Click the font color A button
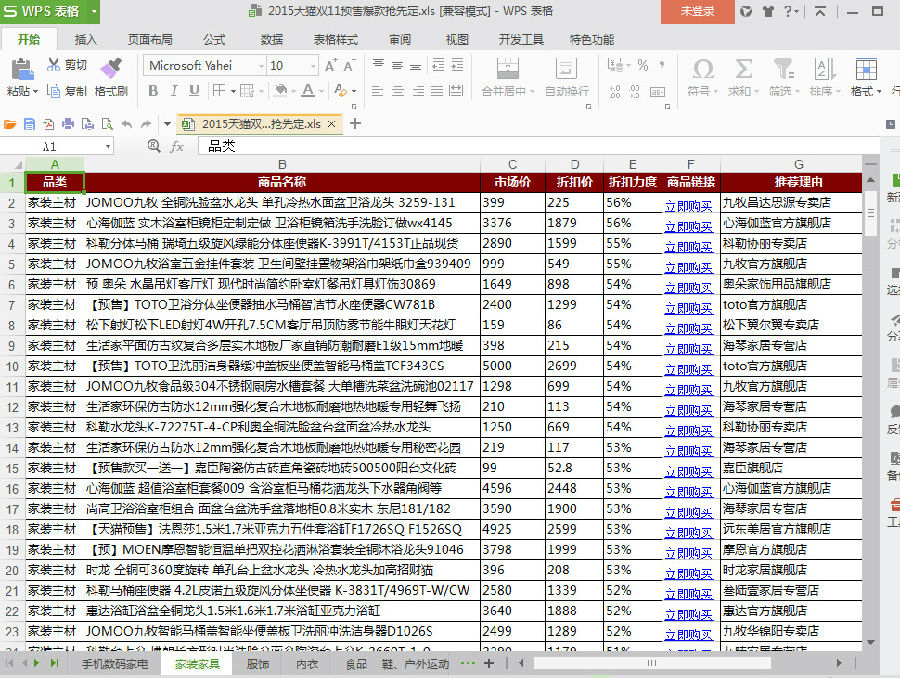Viewport: 900px width, 678px height. click(308, 91)
